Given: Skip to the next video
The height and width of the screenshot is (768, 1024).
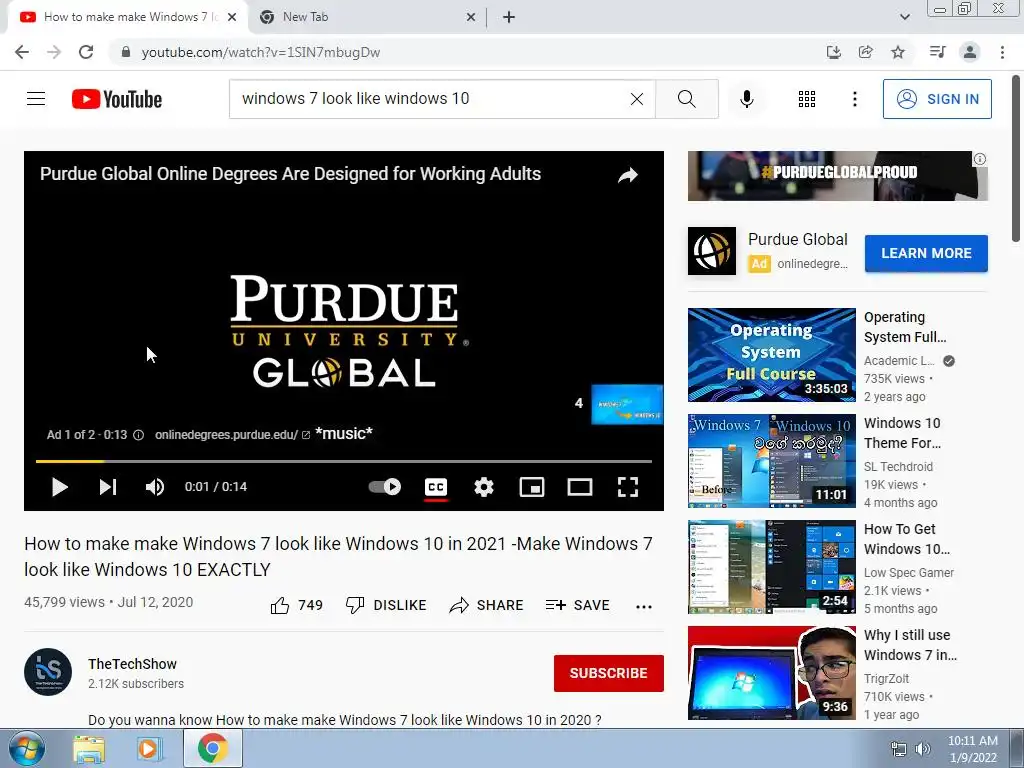Looking at the screenshot, I should tap(108, 487).
